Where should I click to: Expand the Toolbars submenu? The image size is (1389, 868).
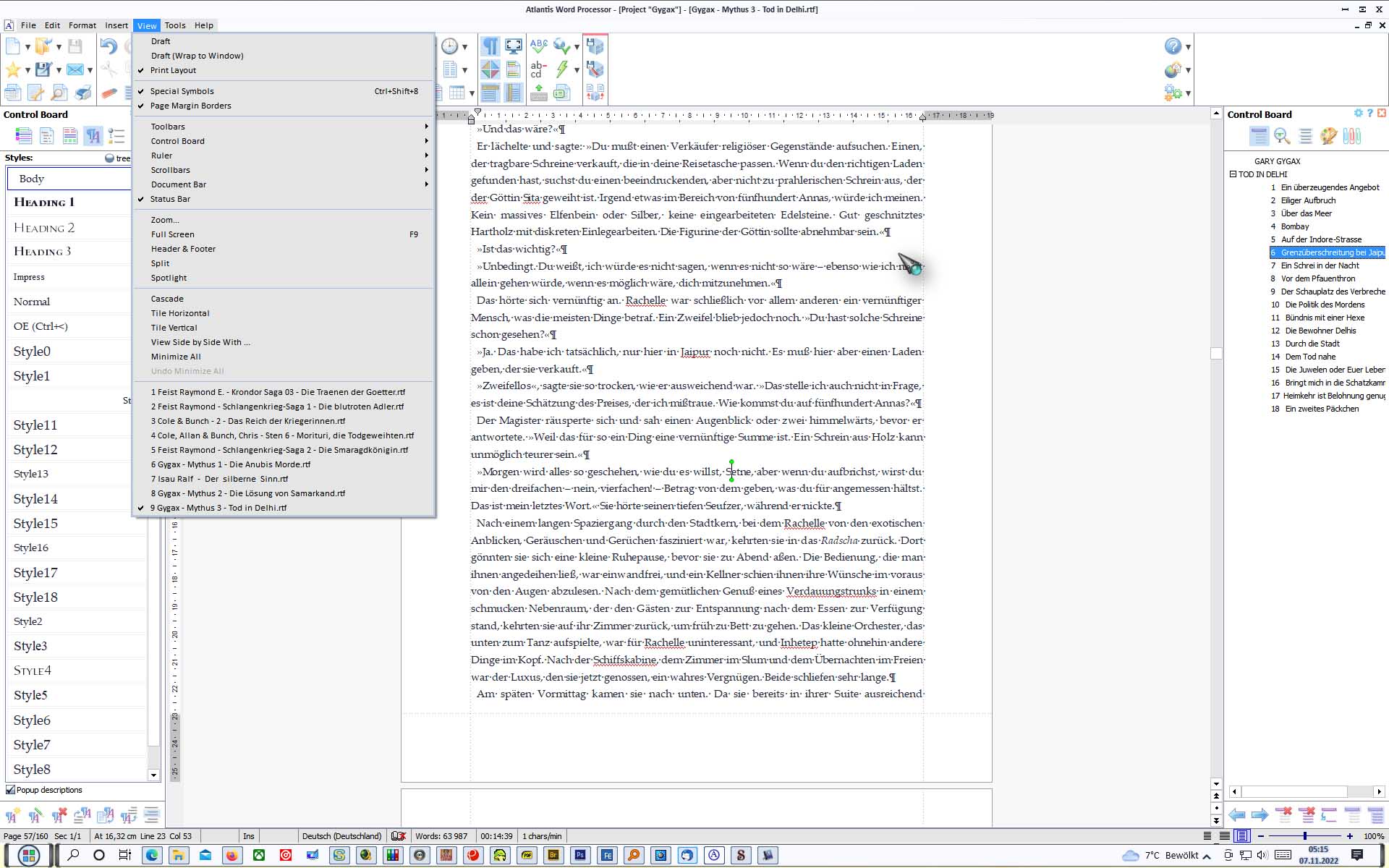click(x=168, y=127)
